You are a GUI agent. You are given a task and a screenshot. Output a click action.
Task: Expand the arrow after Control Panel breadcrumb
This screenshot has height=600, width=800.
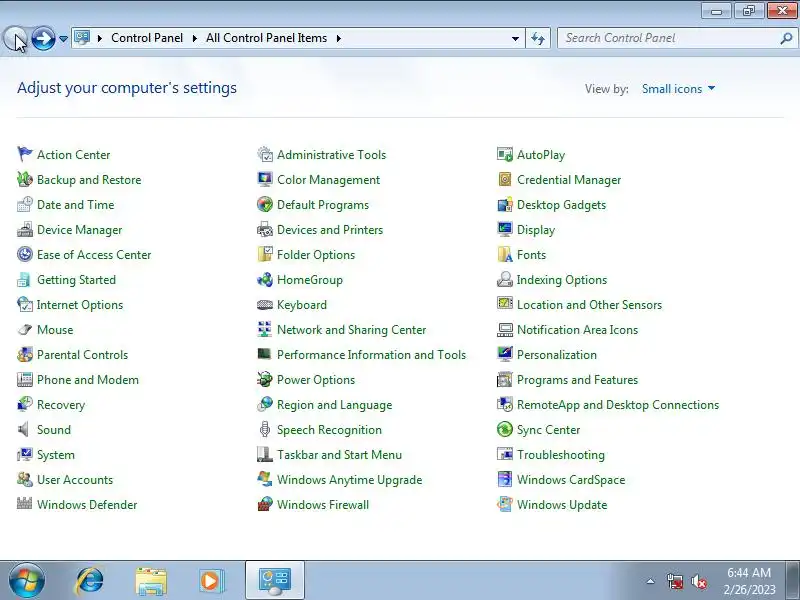coord(194,38)
